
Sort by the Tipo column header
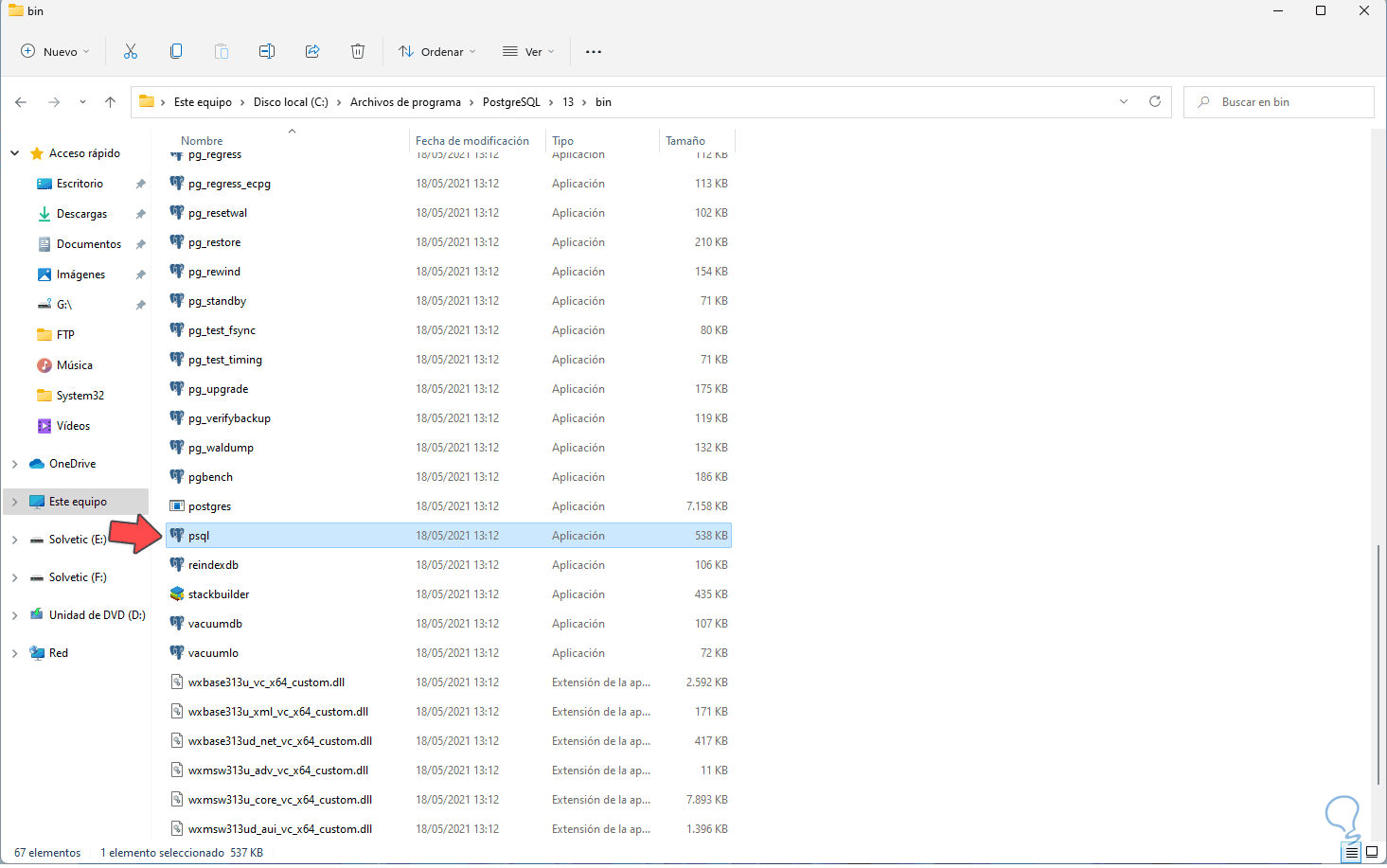(x=562, y=141)
